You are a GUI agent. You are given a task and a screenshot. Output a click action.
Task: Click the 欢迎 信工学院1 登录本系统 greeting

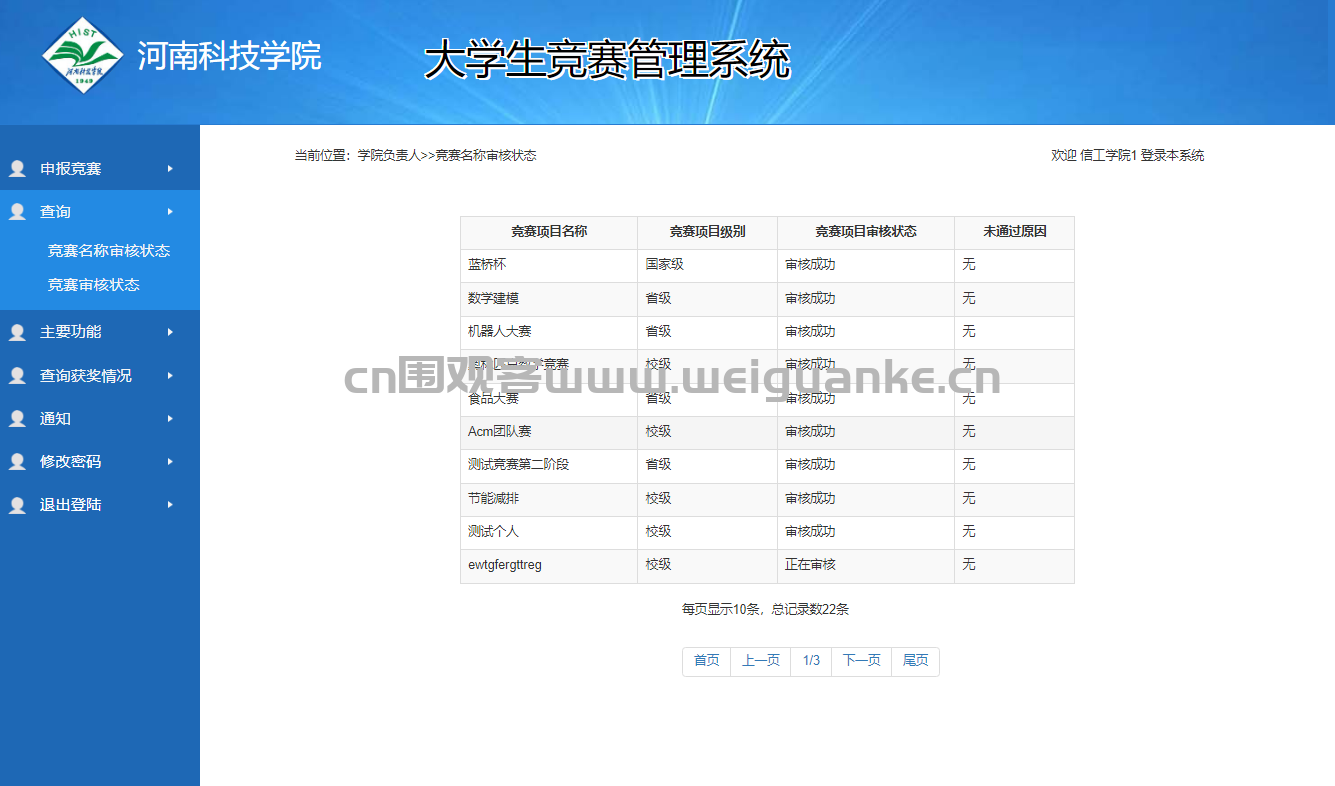click(1128, 156)
